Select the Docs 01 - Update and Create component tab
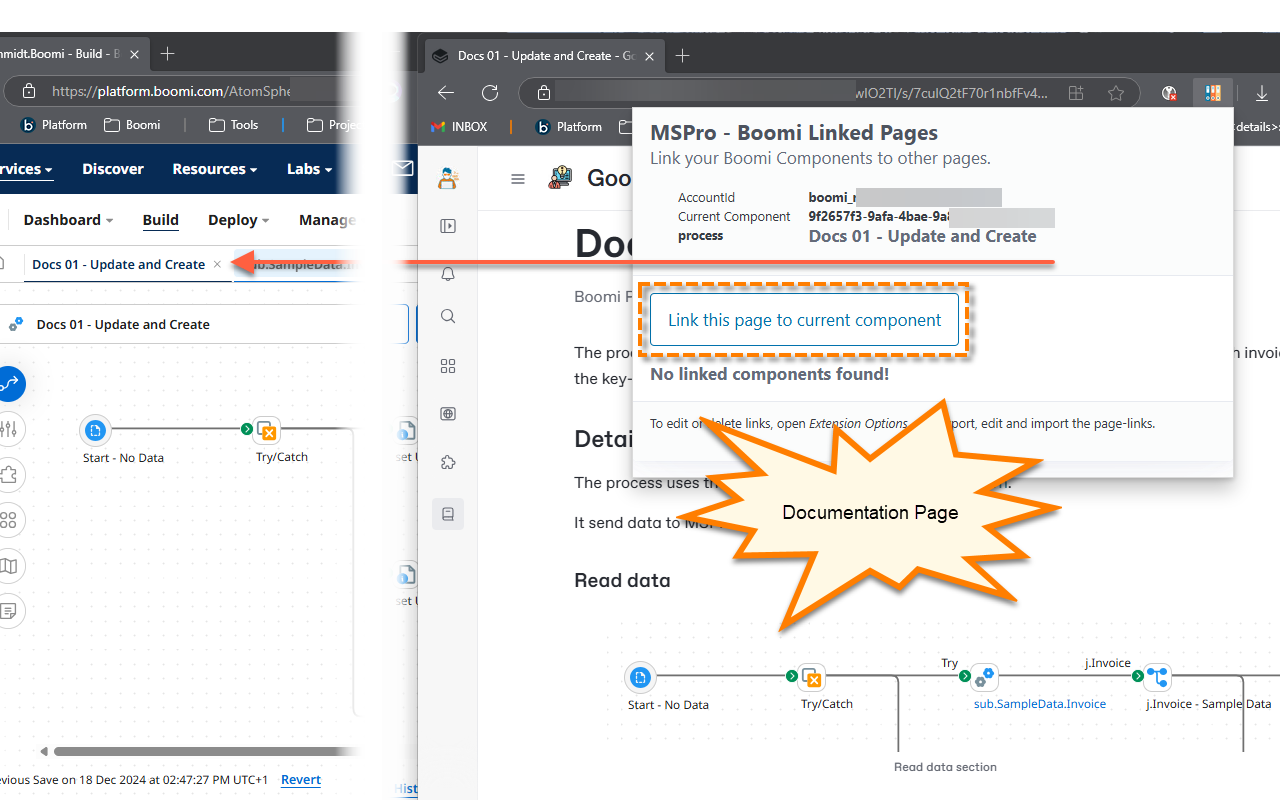 (118, 264)
